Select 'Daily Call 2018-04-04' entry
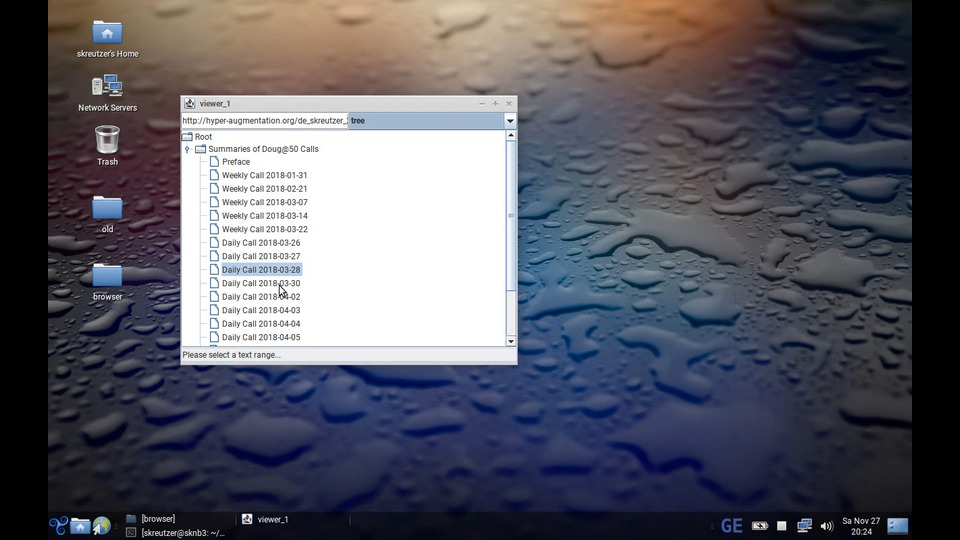960x540 pixels. (261, 323)
